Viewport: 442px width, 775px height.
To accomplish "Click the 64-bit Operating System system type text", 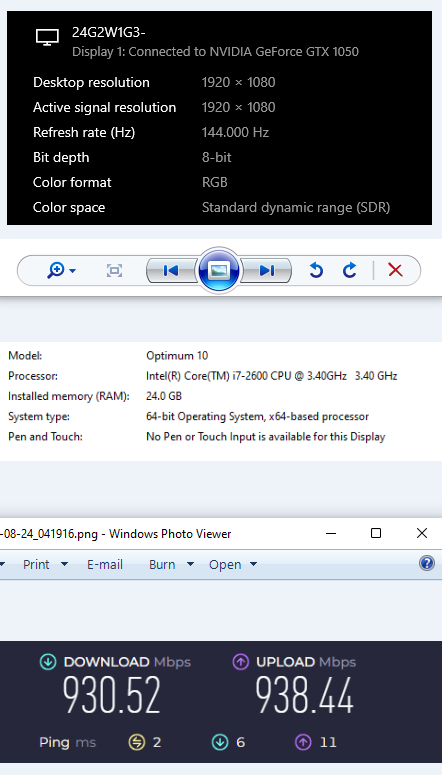I will [x=257, y=416].
